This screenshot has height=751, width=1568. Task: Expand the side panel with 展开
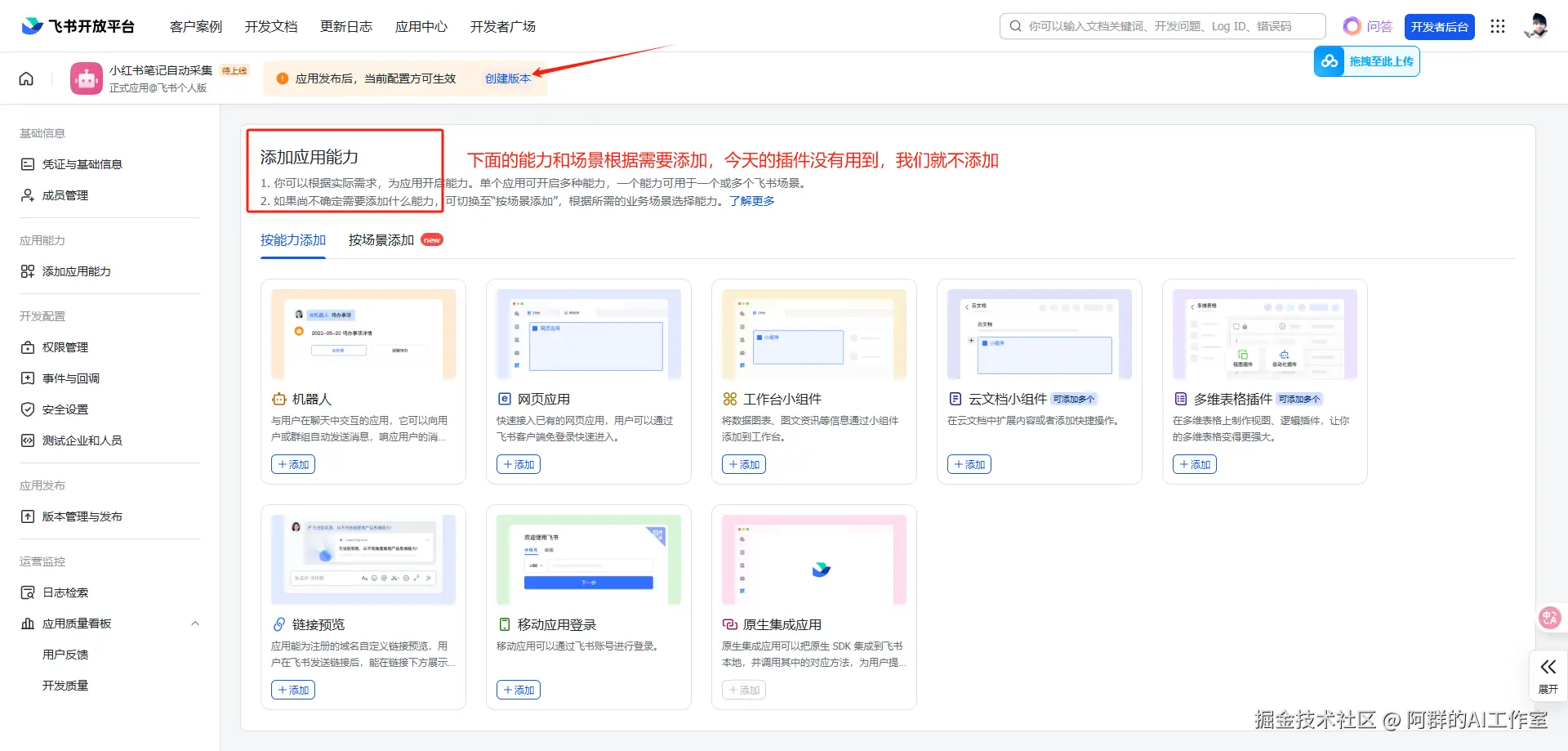click(x=1548, y=675)
